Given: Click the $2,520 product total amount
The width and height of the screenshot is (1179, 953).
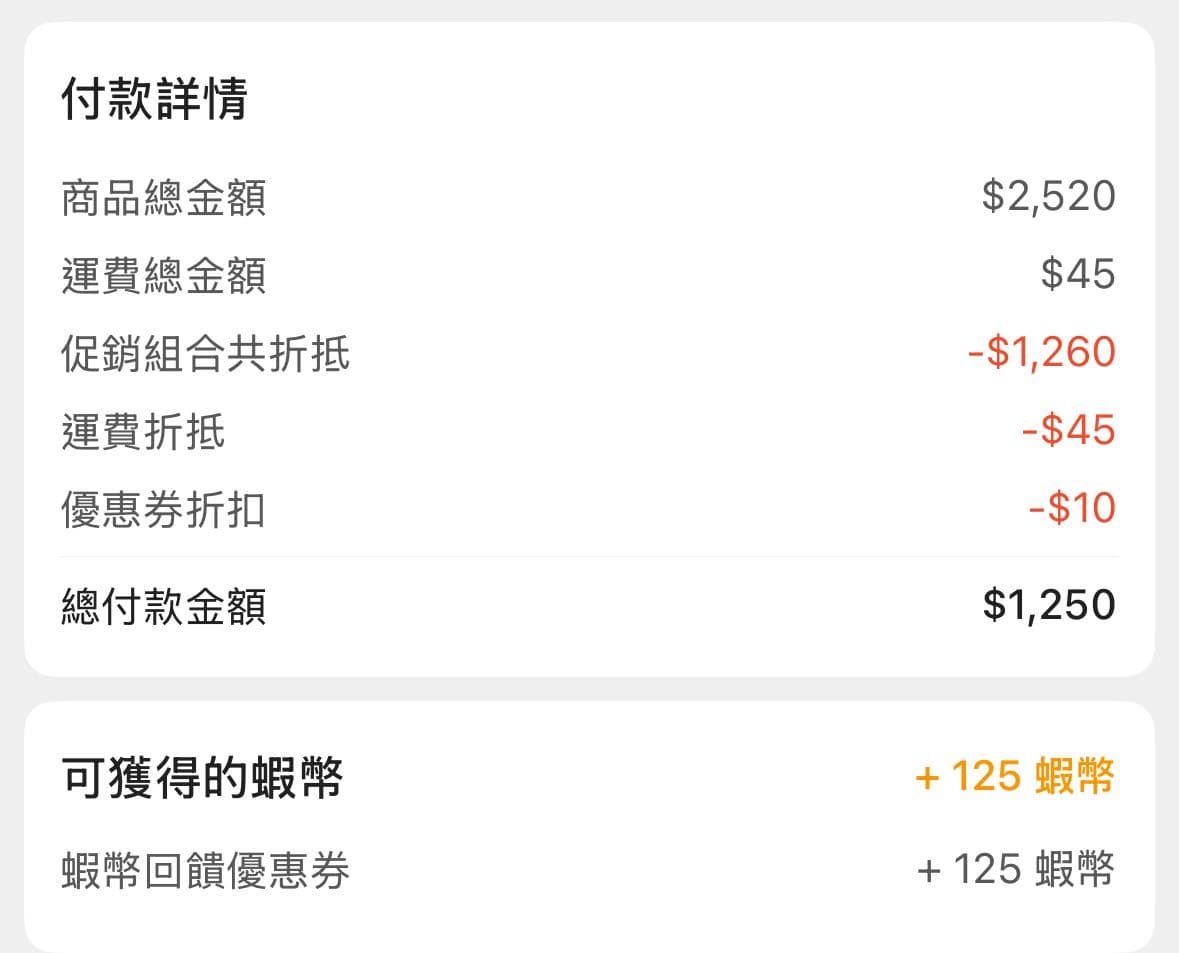Looking at the screenshot, I should click(1050, 196).
